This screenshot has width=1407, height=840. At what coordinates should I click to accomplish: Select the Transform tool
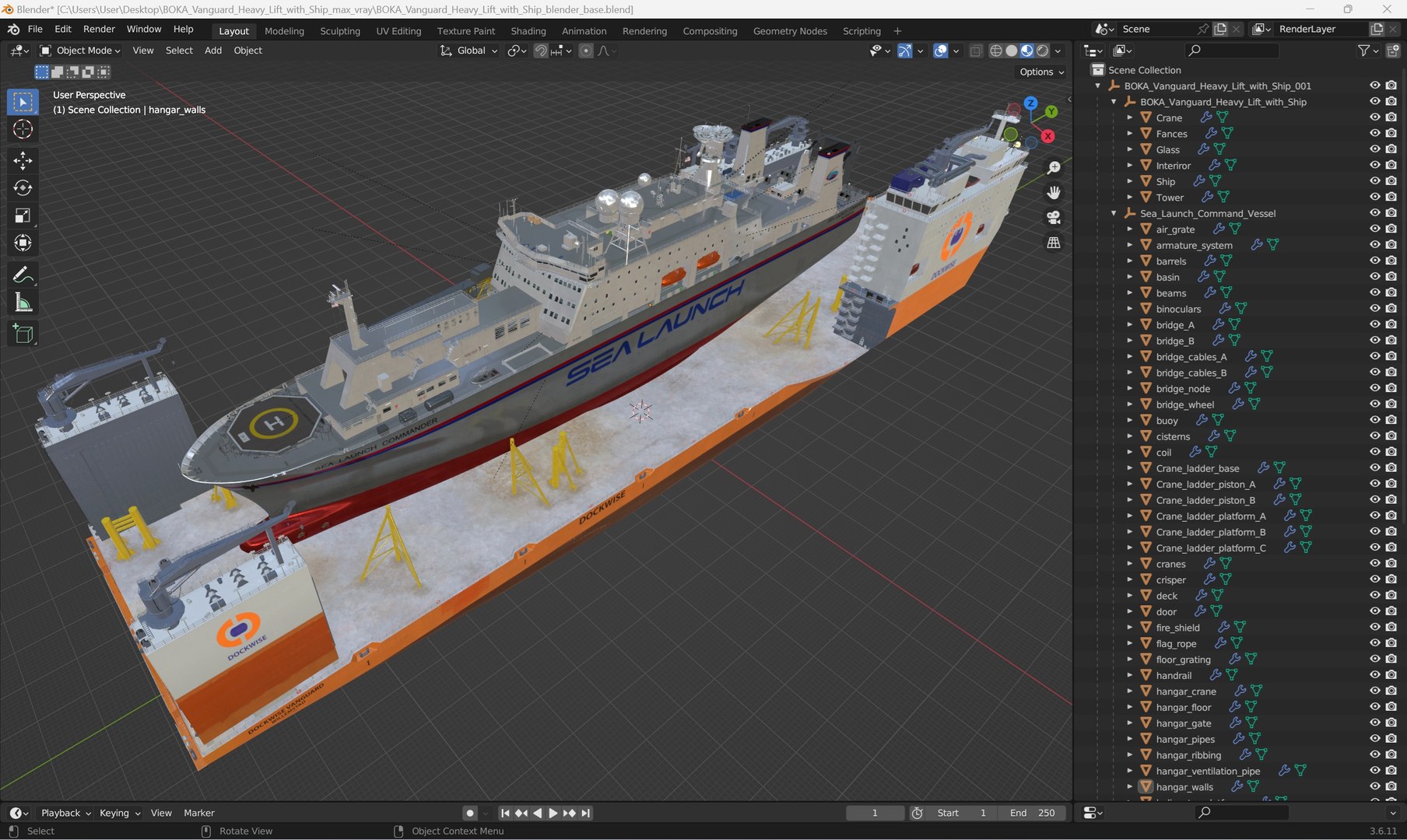click(x=23, y=243)
